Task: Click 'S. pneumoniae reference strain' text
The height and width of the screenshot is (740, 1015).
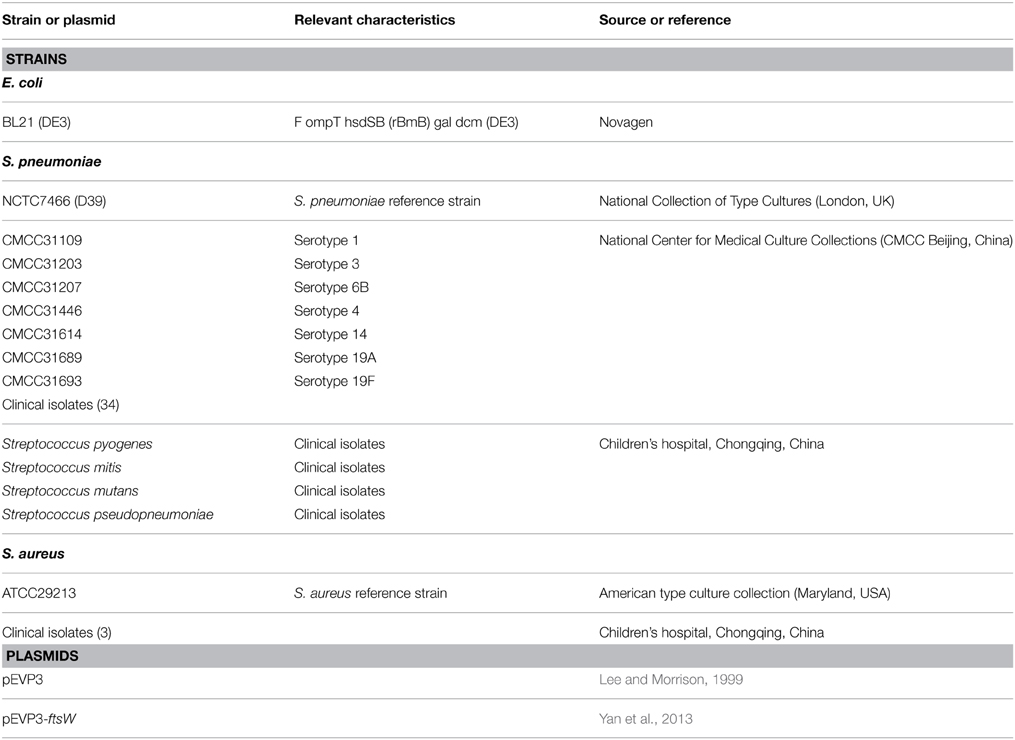Action: point(387,201)
